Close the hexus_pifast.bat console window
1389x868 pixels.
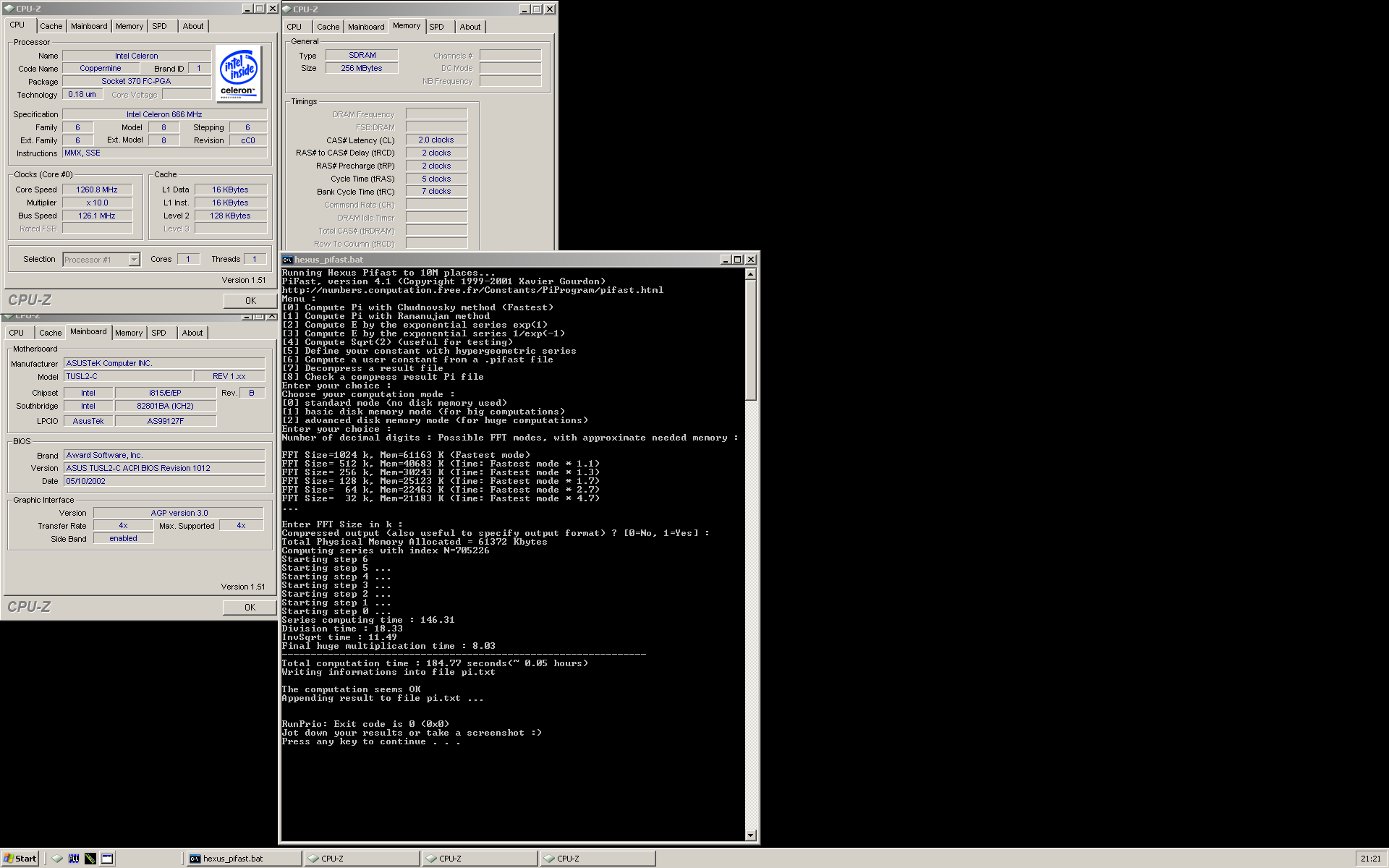[x=751, y=260]
